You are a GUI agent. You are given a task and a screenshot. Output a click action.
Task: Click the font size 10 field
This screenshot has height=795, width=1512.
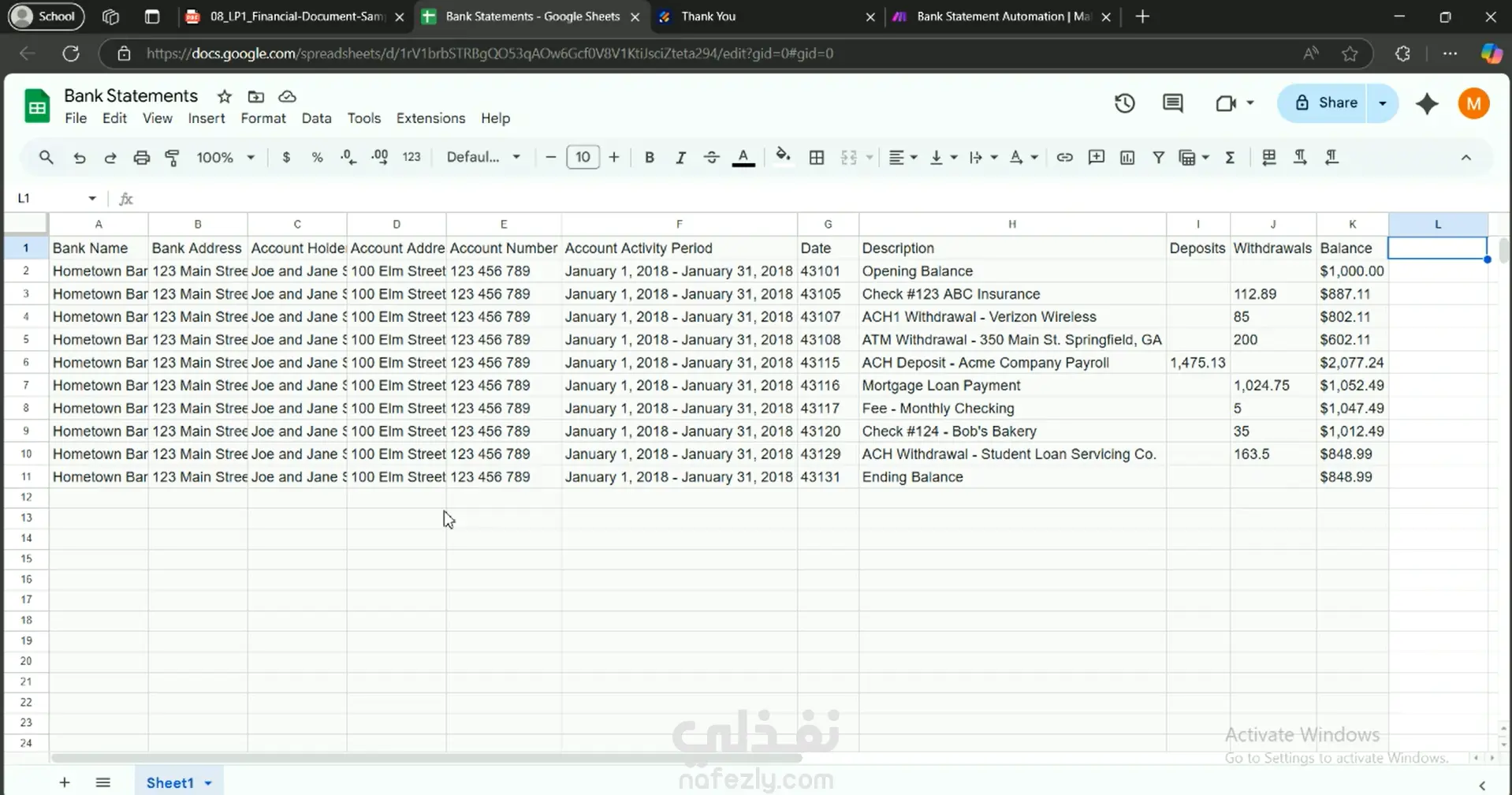pyautogui.click(x=583, y=158)
